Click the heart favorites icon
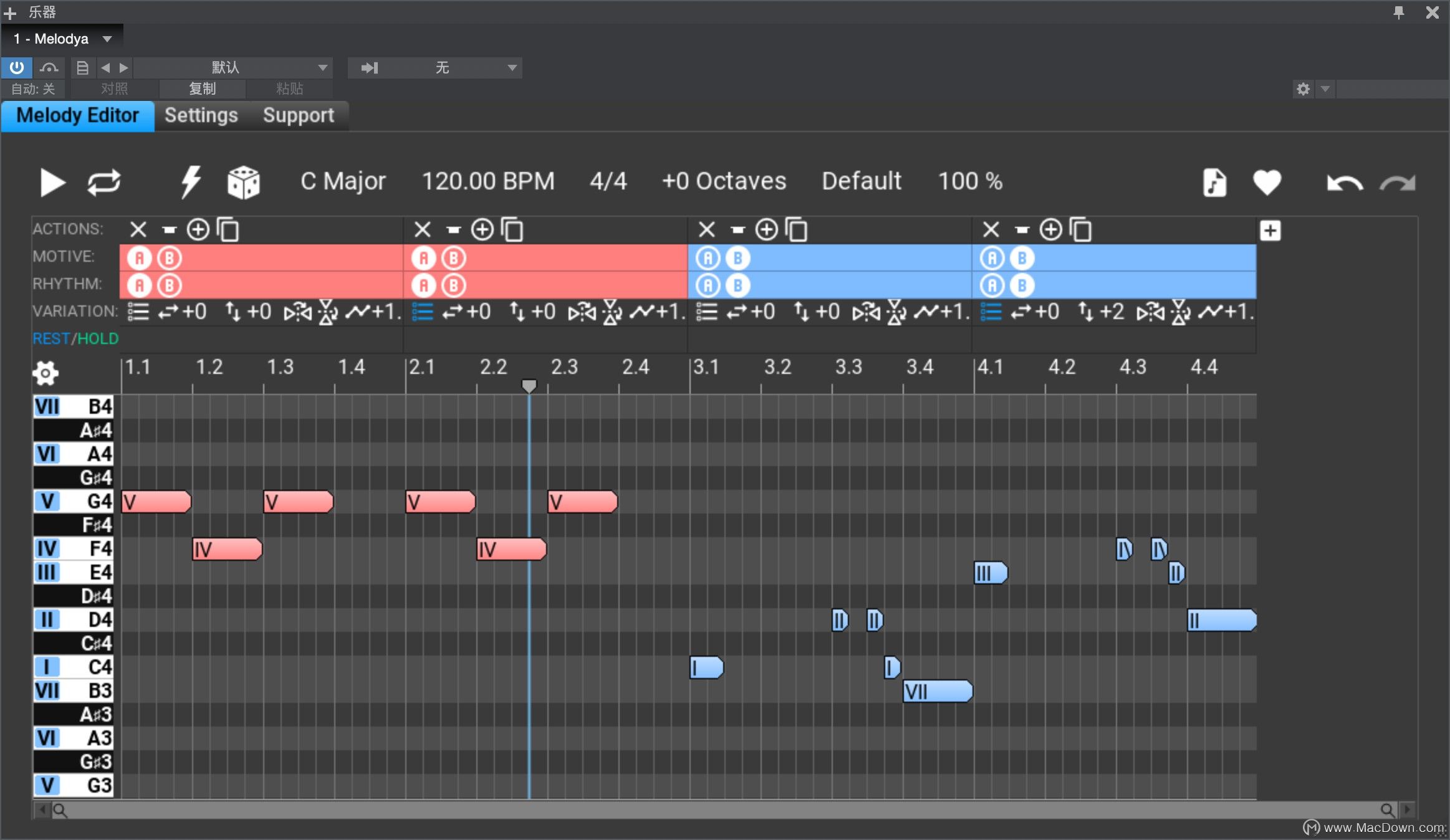 1267,183
